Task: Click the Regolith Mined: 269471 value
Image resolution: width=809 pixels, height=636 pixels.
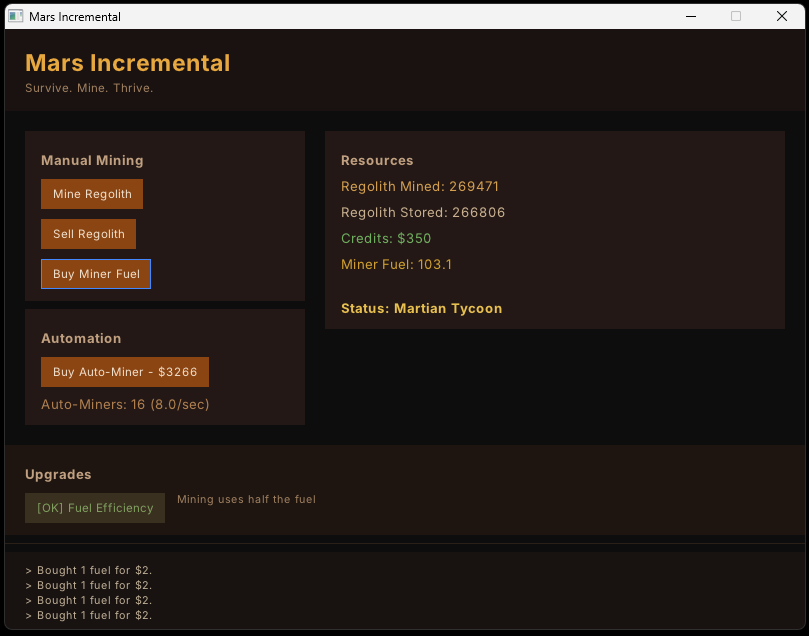Action: point(420,187)
